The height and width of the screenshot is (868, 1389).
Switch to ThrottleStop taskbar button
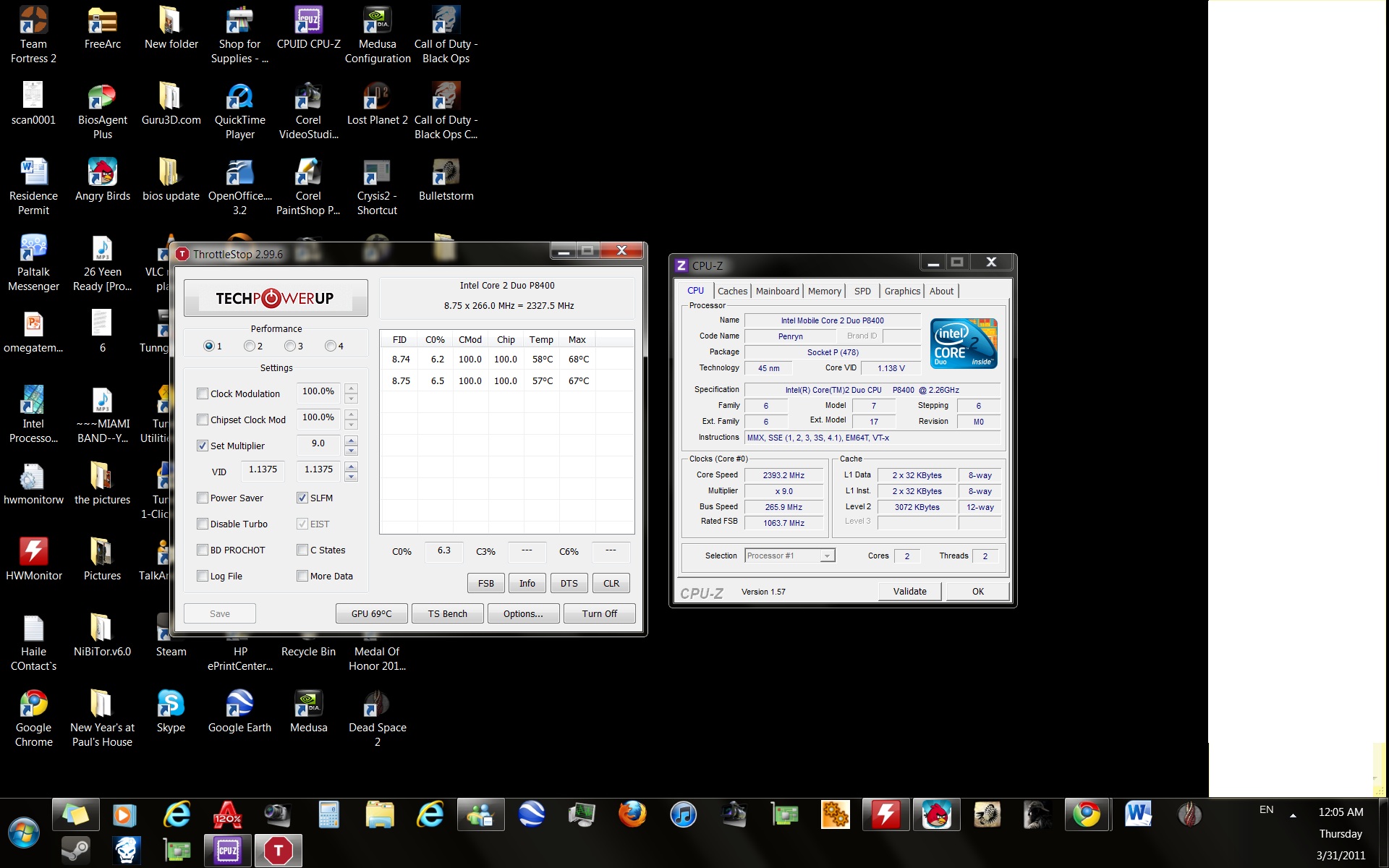coord(278,851)
